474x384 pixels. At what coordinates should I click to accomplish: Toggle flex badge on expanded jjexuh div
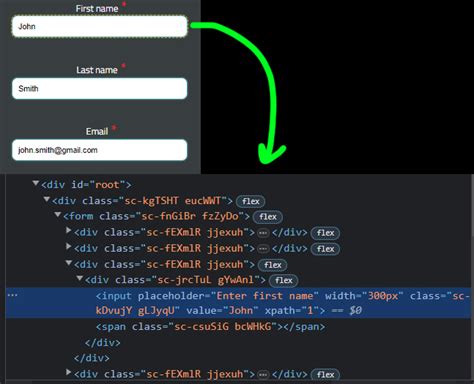tap(273, 265)
